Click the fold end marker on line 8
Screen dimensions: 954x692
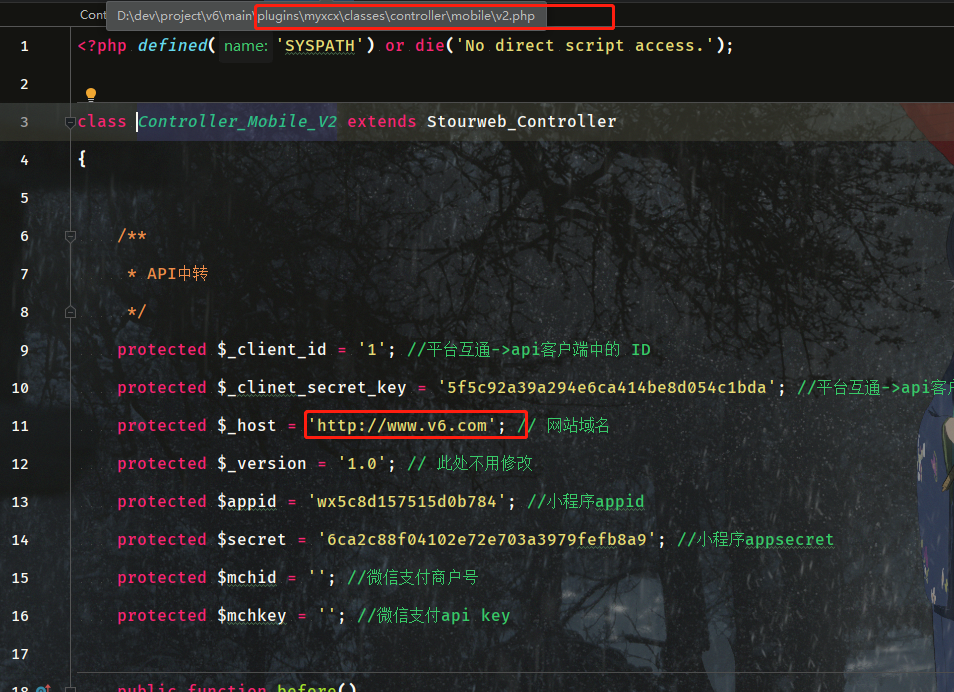click(69, 312)
